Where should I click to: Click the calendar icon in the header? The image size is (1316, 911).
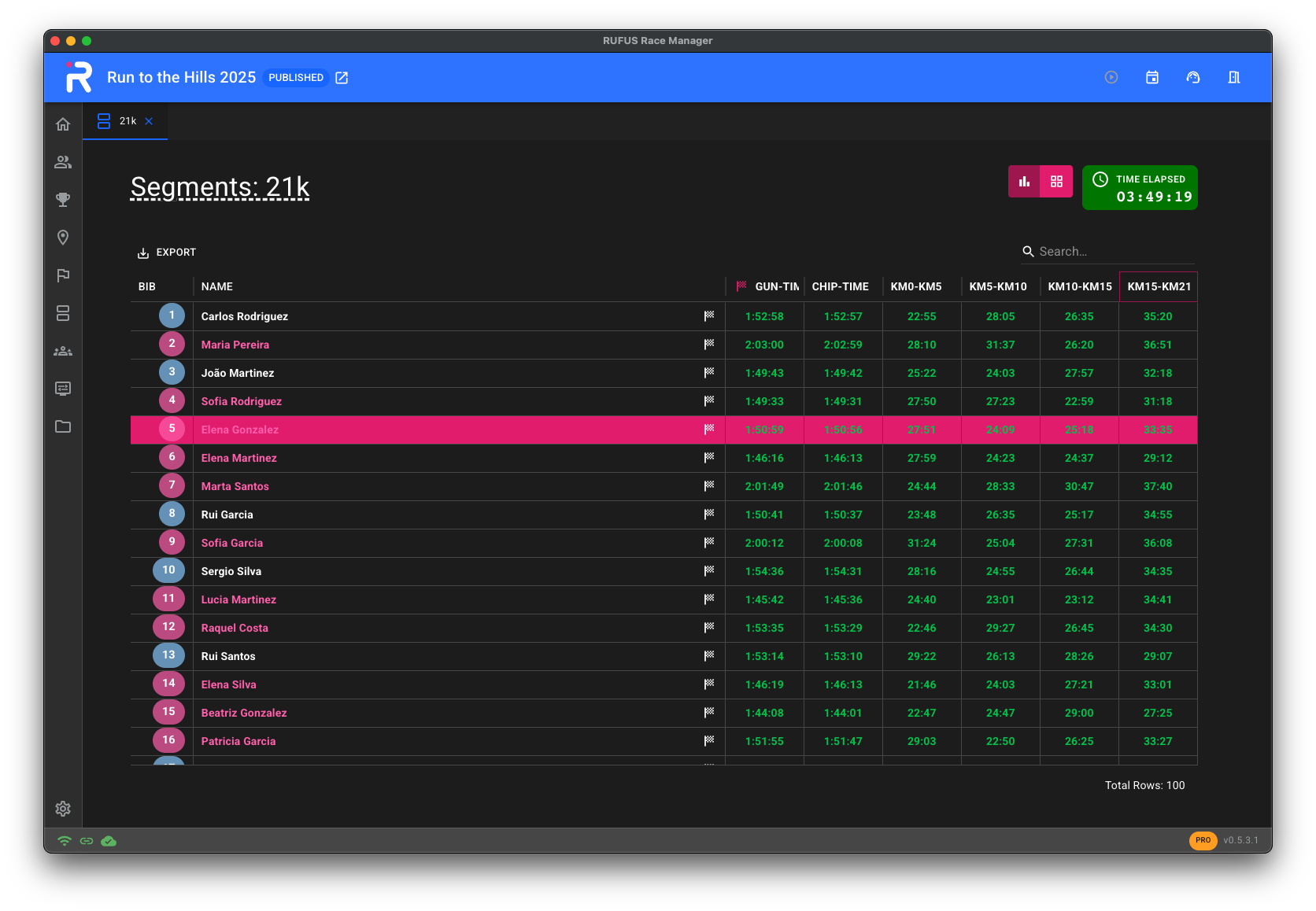[x=1151, y=77]
